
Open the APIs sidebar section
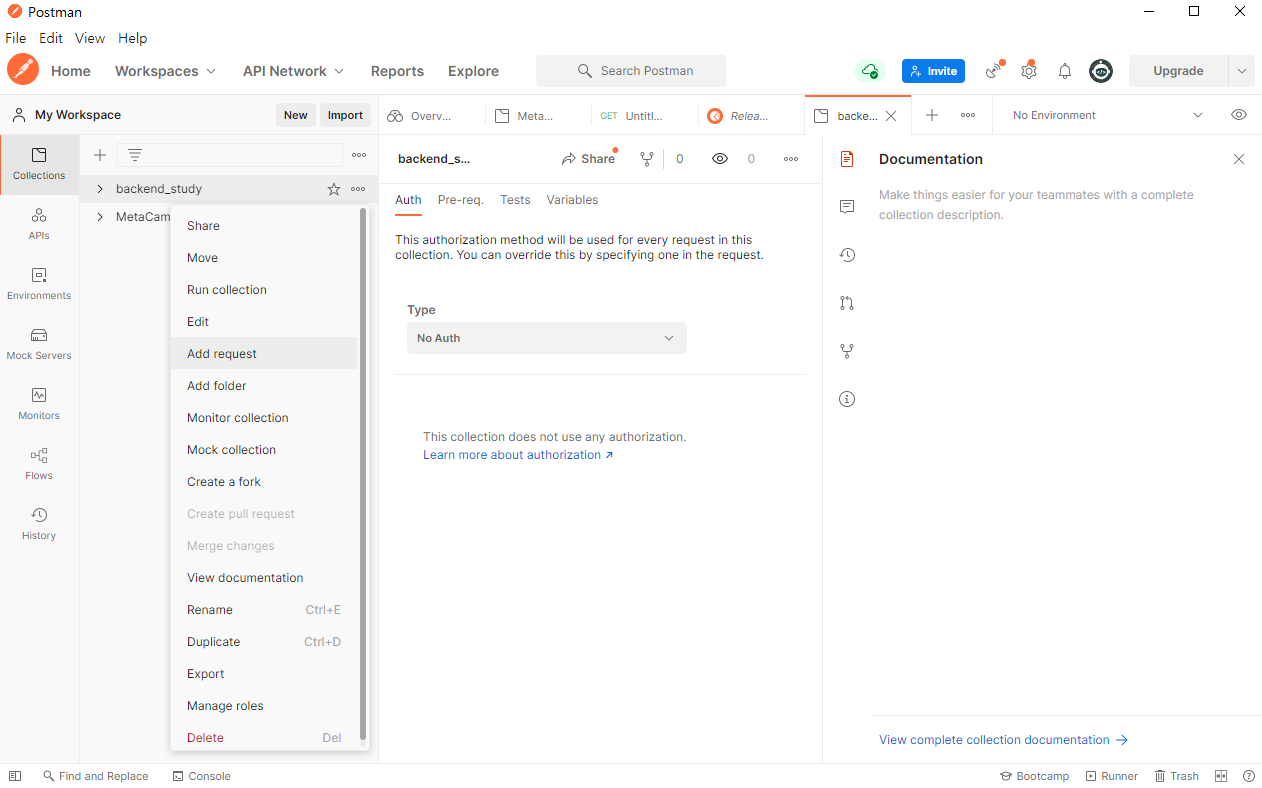tap(39, 224)
